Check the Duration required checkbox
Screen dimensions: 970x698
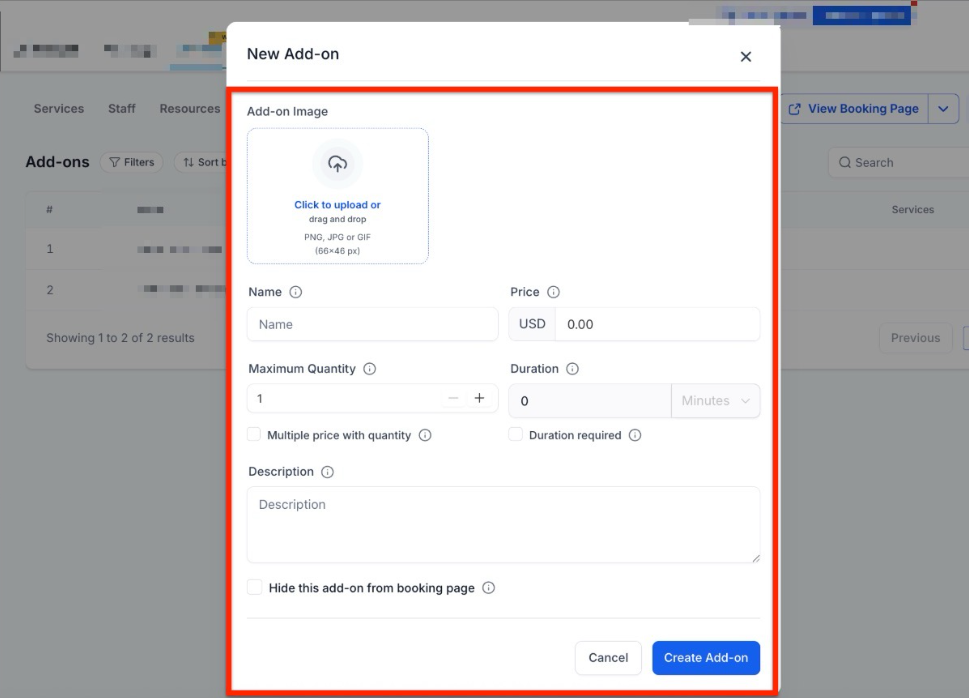516,435
